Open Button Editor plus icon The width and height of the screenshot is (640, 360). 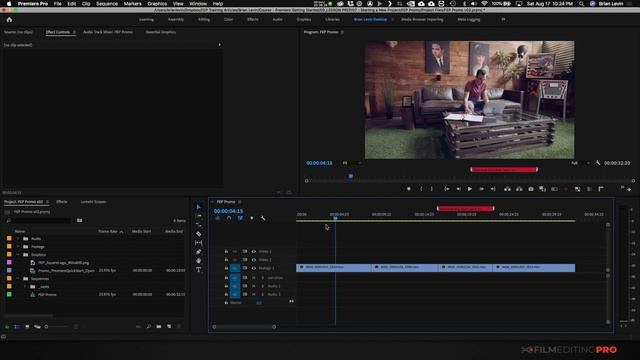pyautogui.click(x=629, y=190)
